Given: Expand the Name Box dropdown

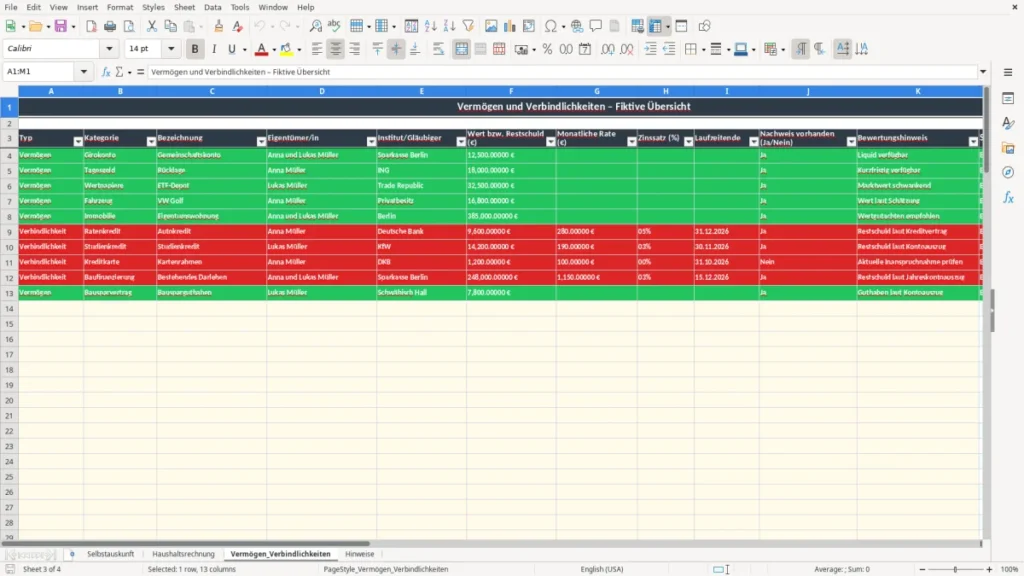Looking at the screenshot, I should point(84,72).
